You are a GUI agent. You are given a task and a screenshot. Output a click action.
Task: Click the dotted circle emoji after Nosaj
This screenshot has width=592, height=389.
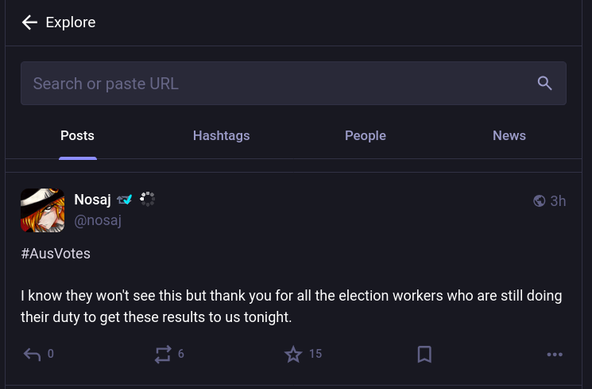click(147, 199)
